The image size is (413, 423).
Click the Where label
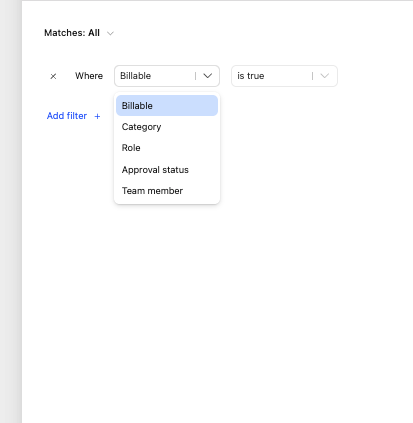coord(89,76)
